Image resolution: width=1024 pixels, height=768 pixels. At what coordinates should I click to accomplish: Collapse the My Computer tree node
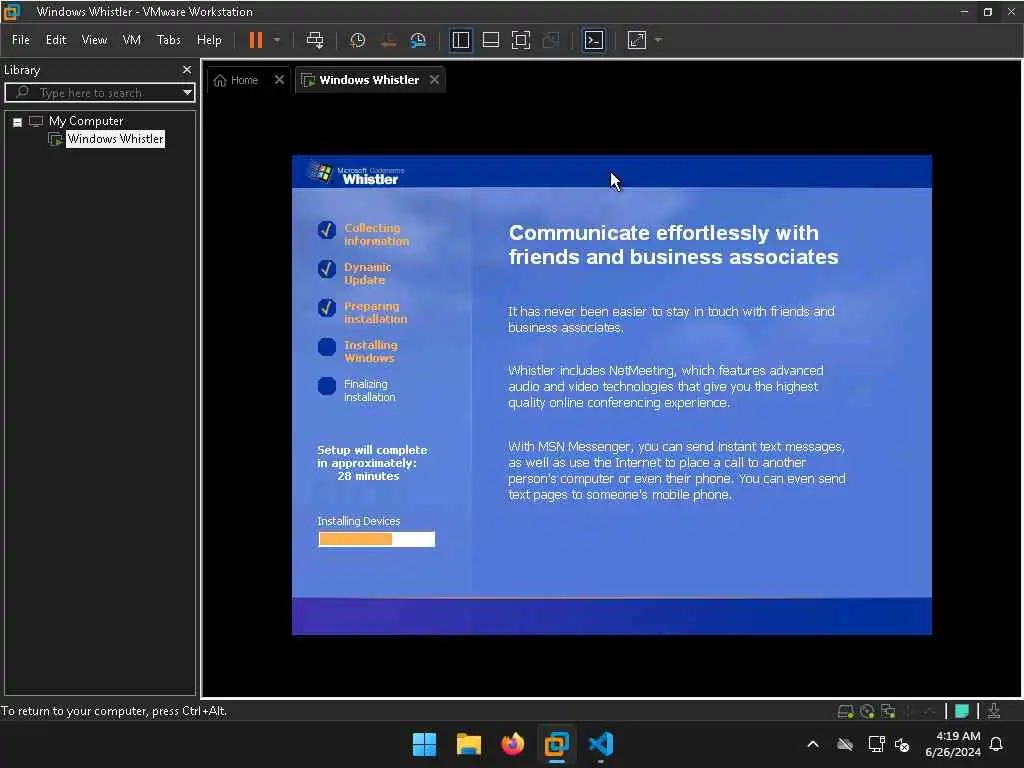point(18,121)
